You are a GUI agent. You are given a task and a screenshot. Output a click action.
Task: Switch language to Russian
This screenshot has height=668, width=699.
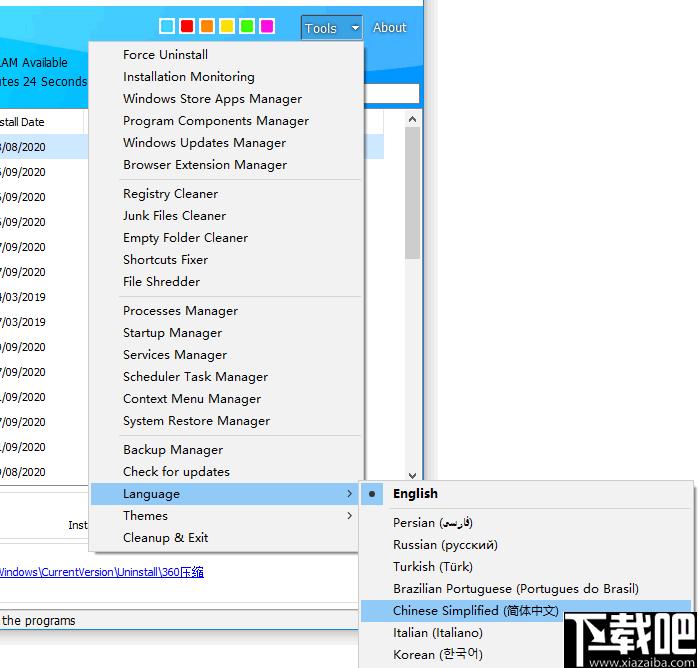(x=526, y=545)
